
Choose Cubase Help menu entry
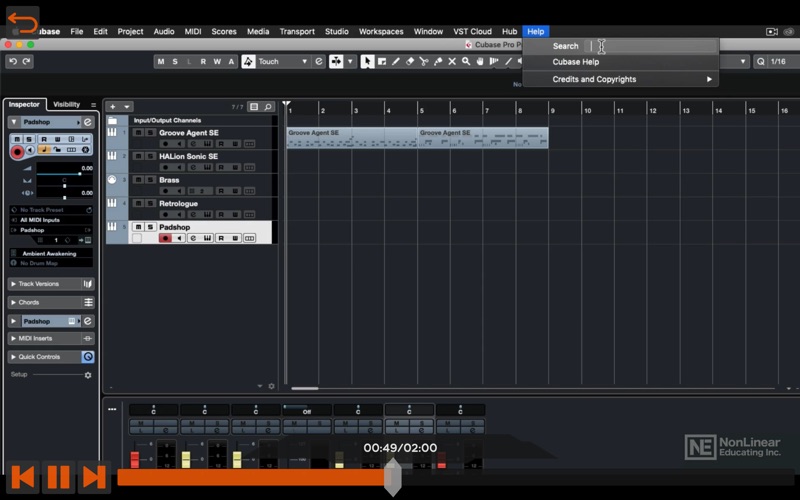620,62
